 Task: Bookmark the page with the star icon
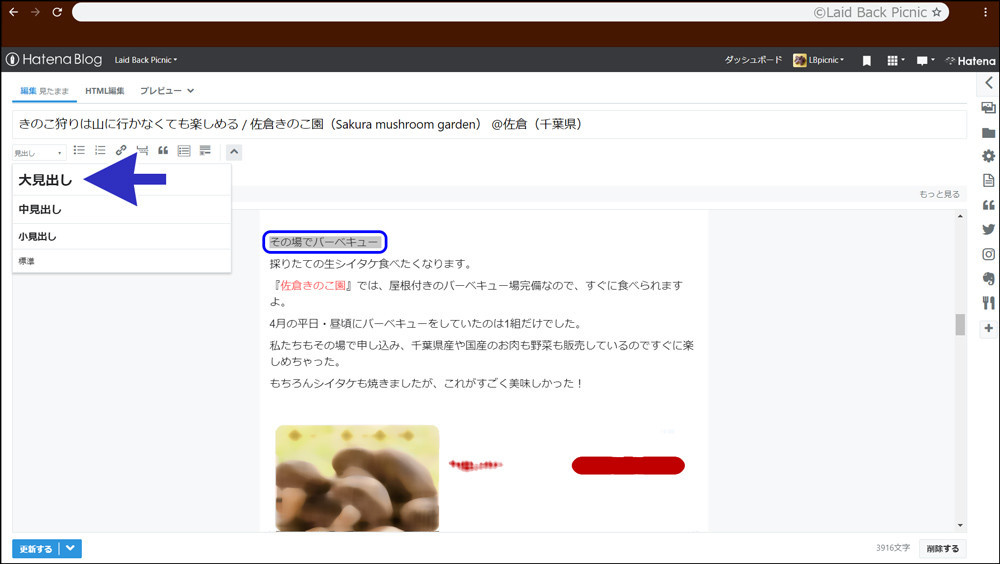tap(936, 12)
